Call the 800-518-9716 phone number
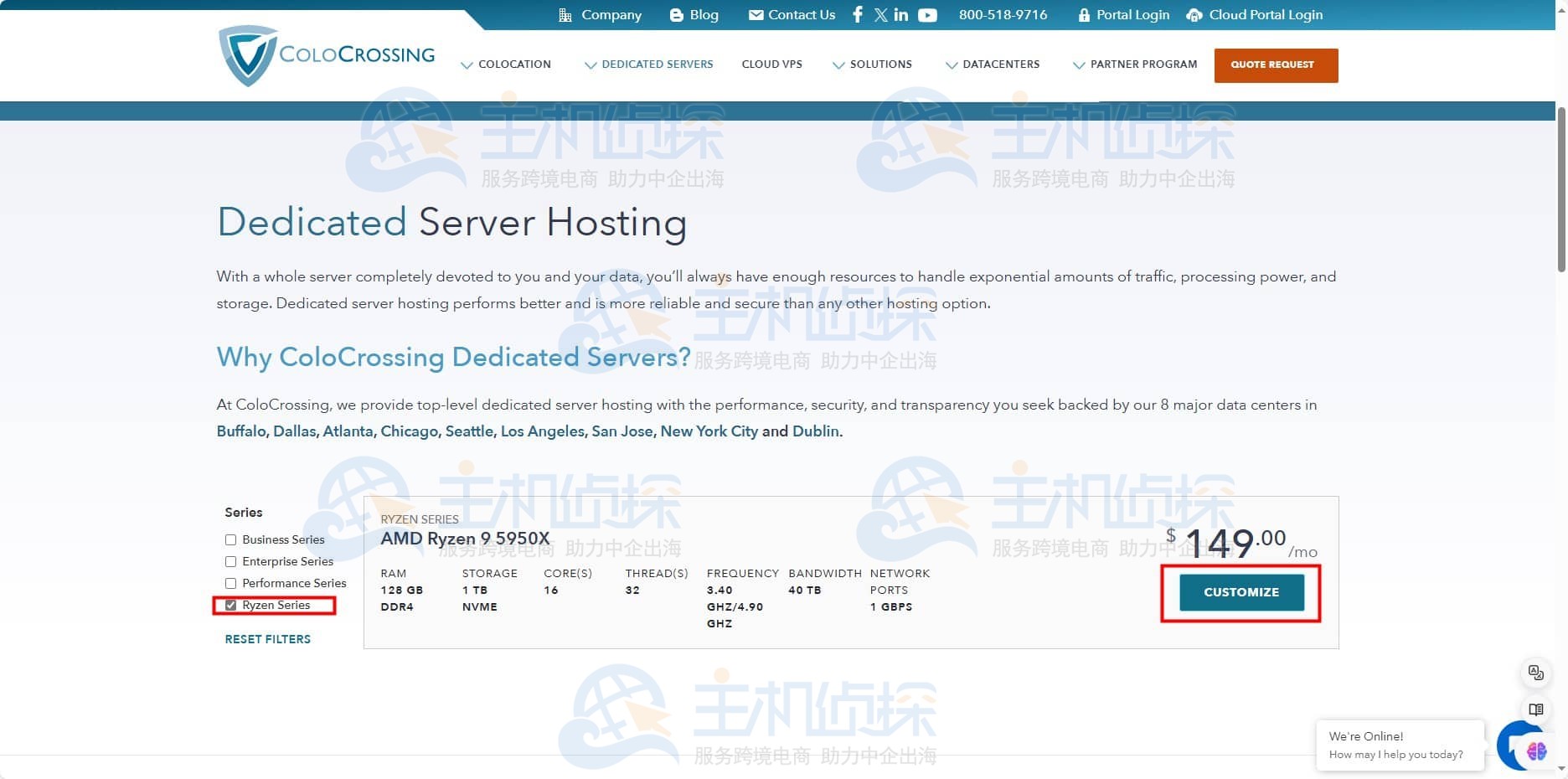Screen dimensions: 1568x779 click(x=1003, y=14)
